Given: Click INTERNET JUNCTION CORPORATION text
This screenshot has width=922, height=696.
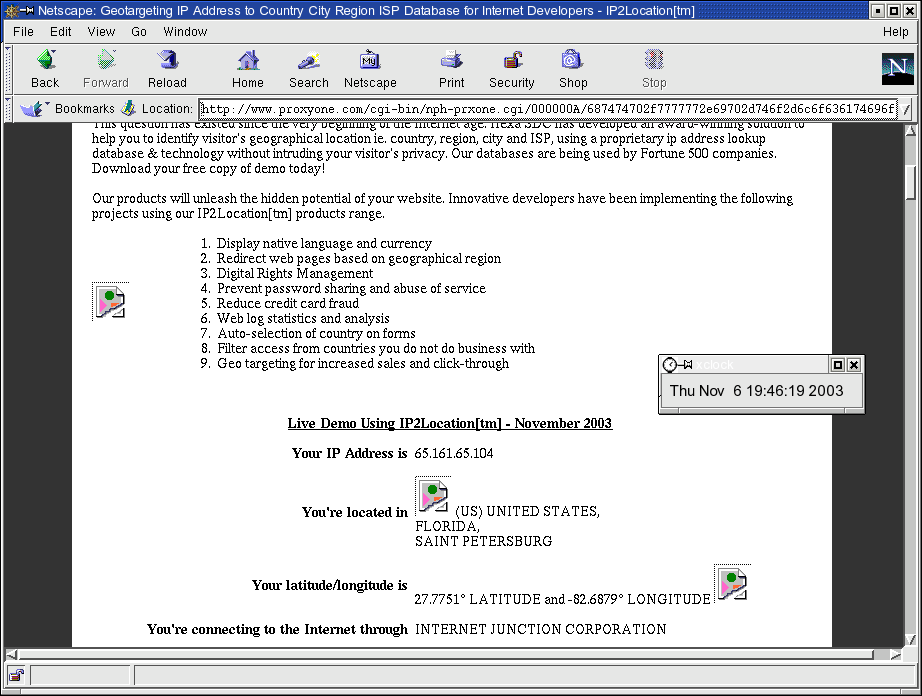Looking at the screenshot, I should pyautogui.click(x=540, y=629).
